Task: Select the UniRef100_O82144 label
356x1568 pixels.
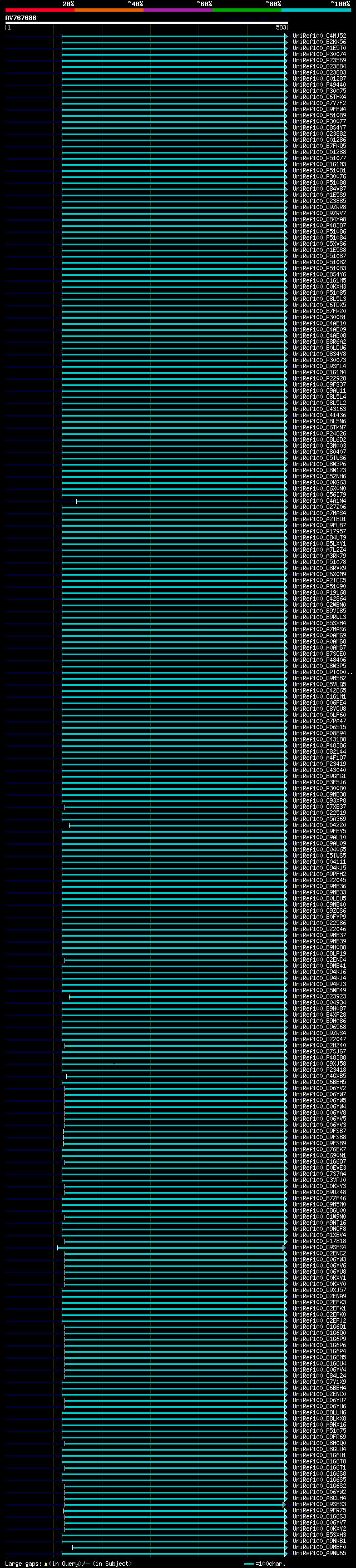Action: [319, 752]
